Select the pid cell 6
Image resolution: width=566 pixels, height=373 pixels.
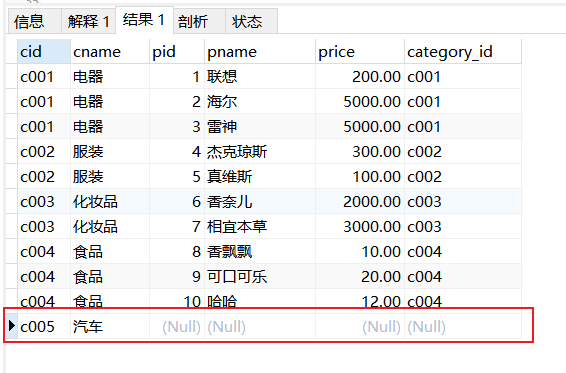177,201
